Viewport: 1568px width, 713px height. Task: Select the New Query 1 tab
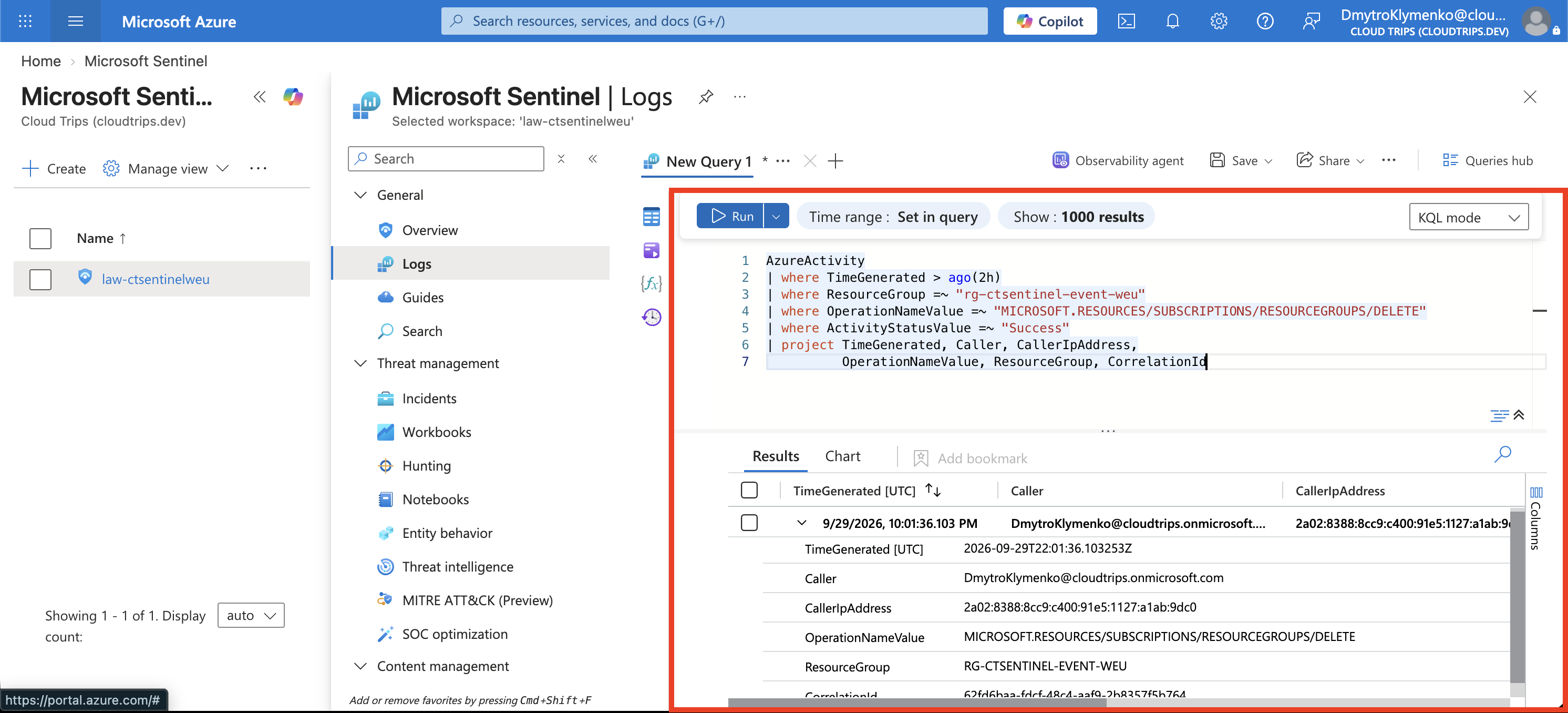pyautogui.click(x=698, y=161)
